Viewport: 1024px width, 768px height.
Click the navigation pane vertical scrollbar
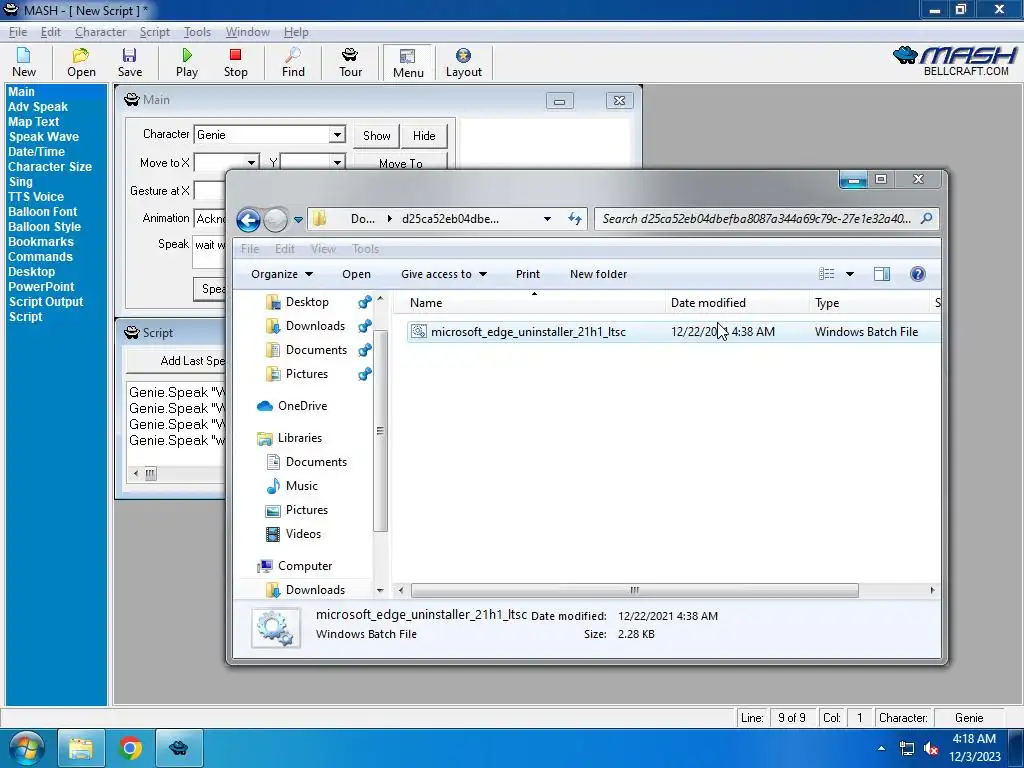pyautogui.click(x=380, y=432)
